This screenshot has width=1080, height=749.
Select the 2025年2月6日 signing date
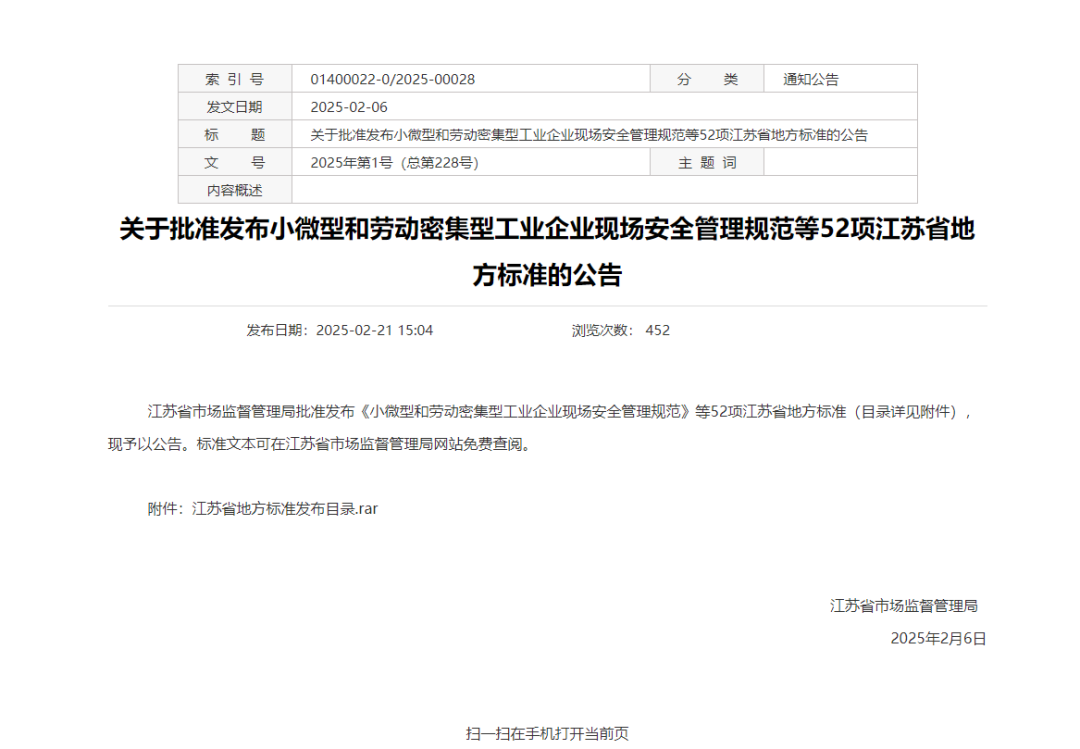(937, 638)
